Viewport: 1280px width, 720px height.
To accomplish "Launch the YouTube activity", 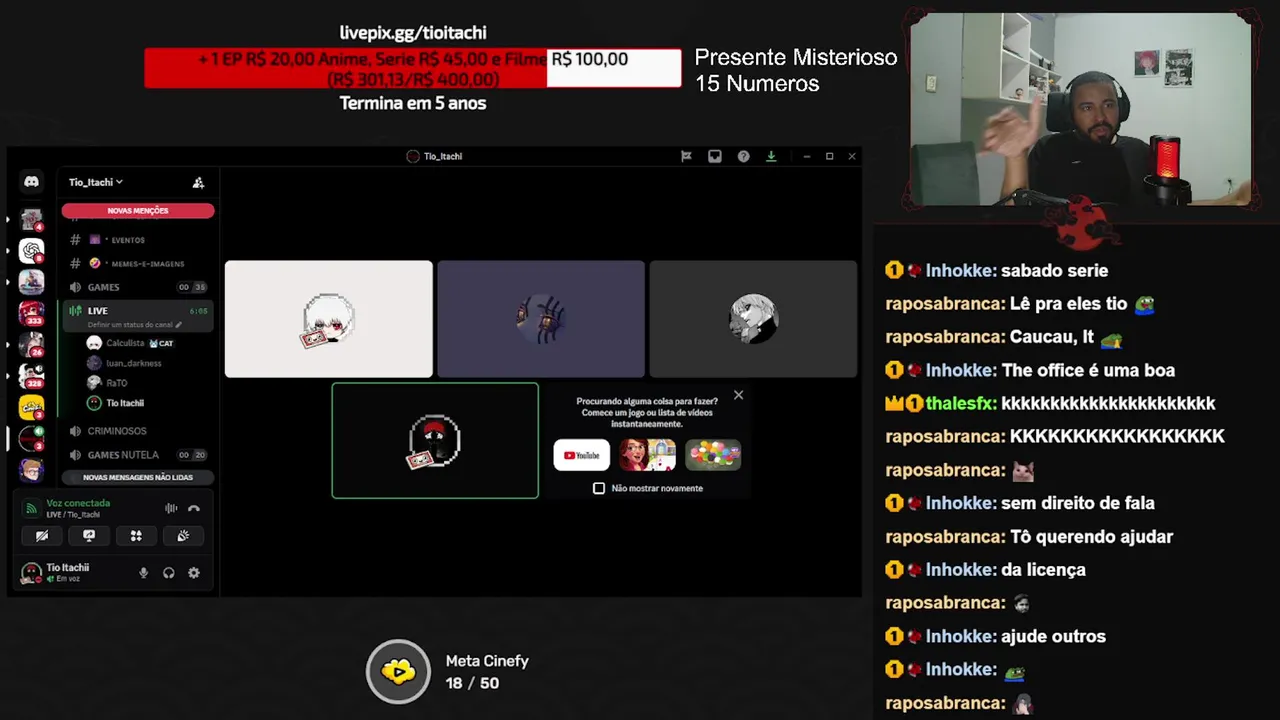I will (x=582, y=455).
